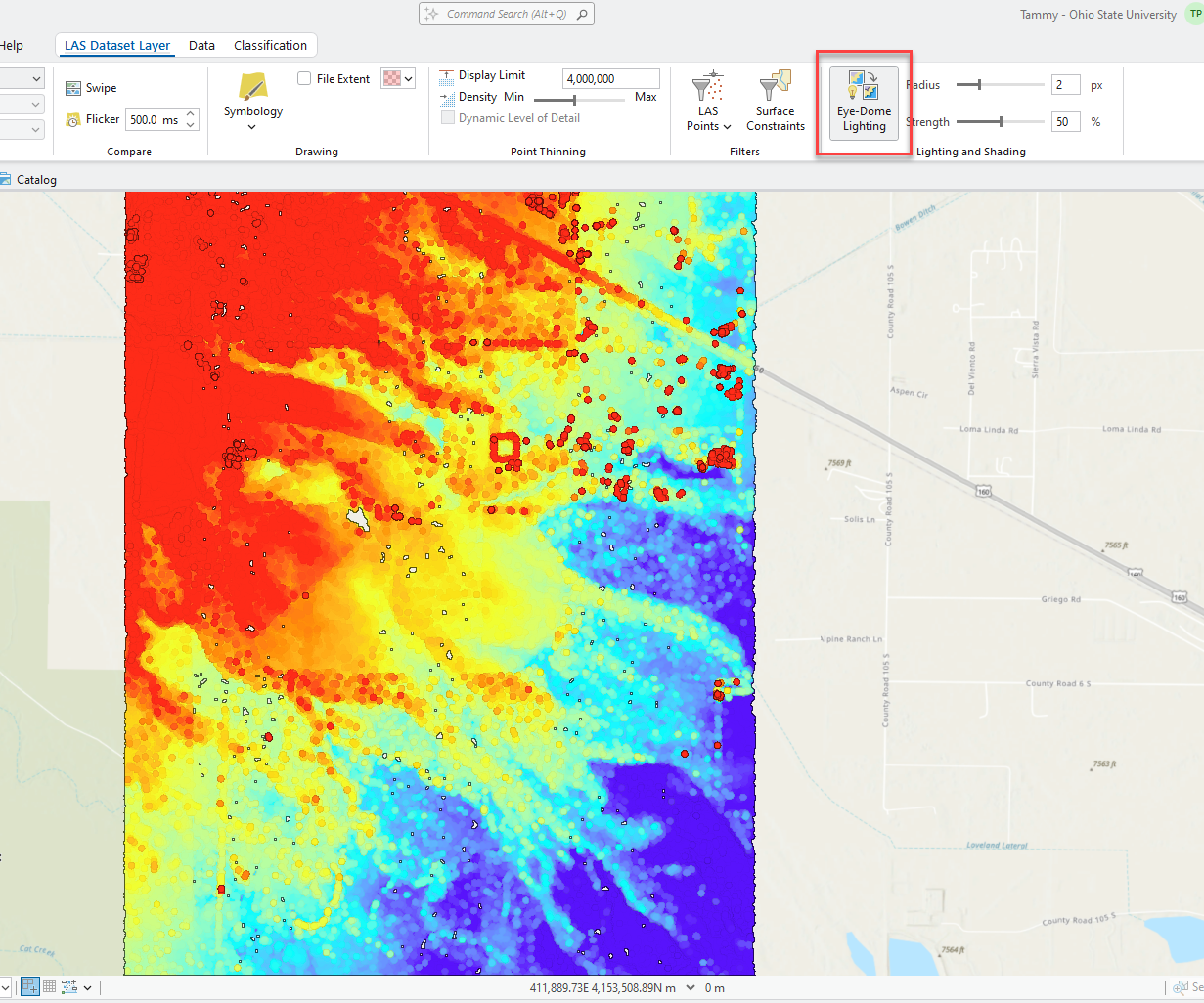The image size is (1204, 1003).
Task: Start the Flicker compare tool
Action: tap(92, 119)
